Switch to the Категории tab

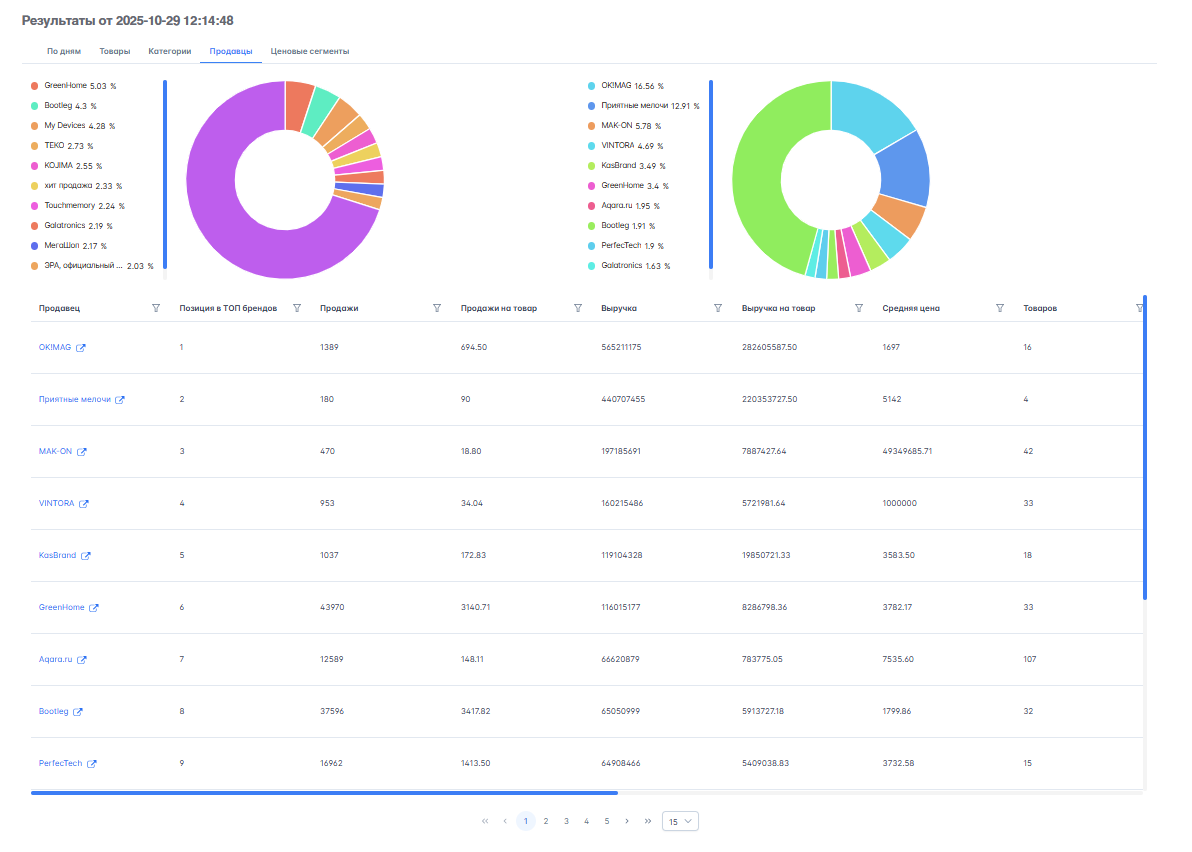point(170,51)
